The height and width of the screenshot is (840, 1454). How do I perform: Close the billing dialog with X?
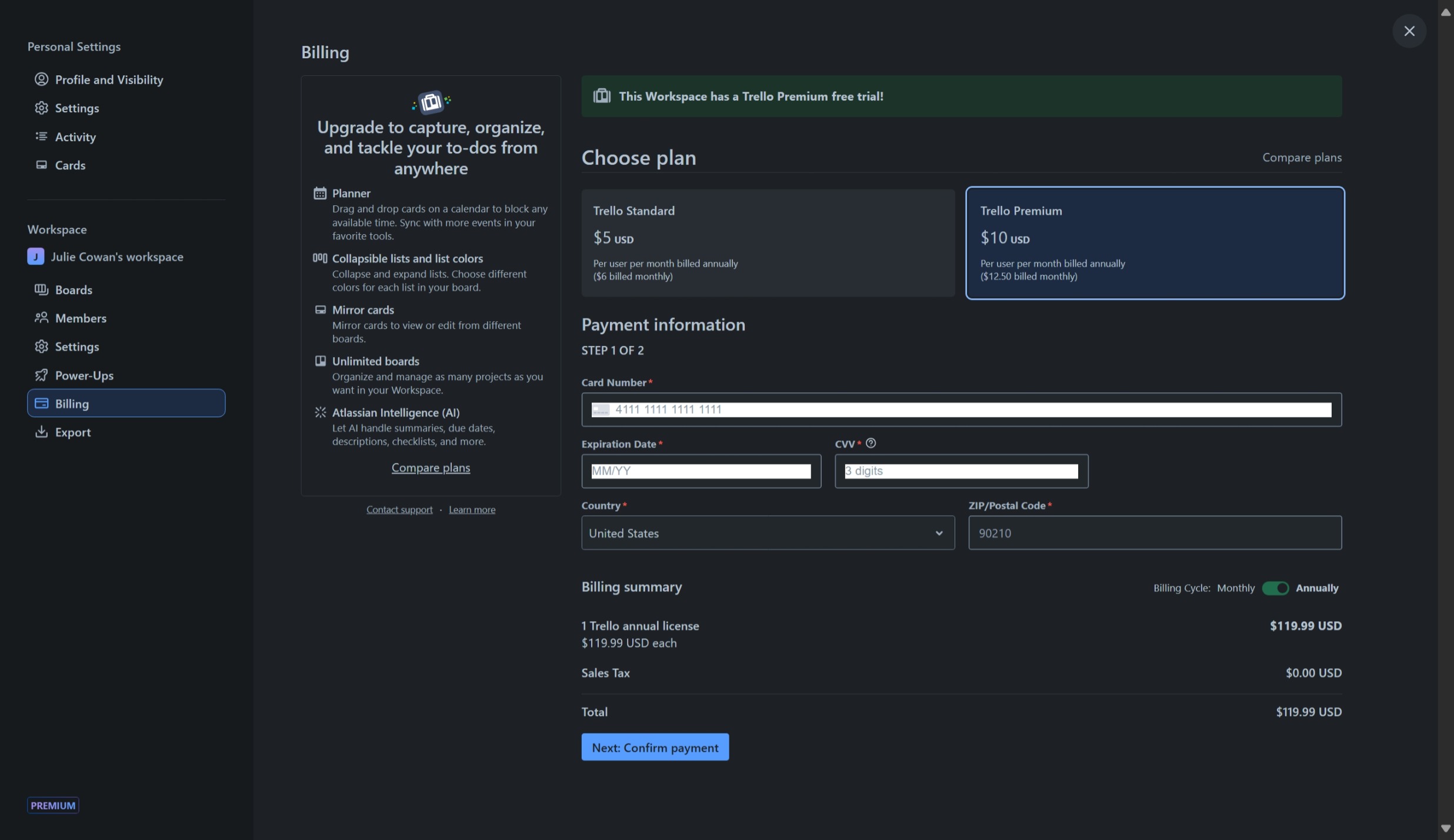(1409, 31)
